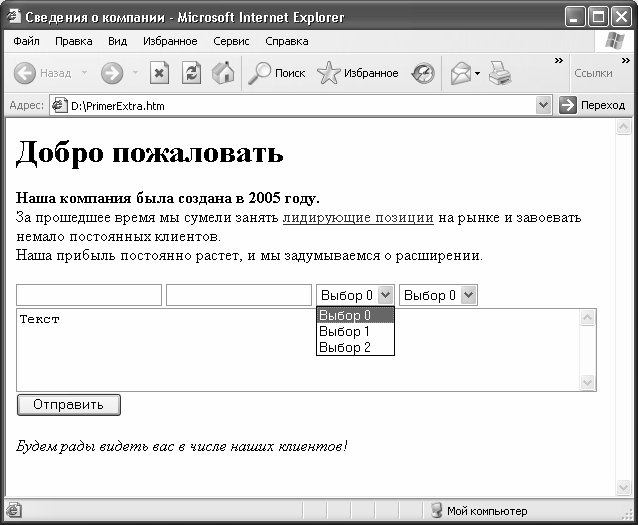638x525 pixels.
Task: Open Favorites (Избранное) star toolbar button
Action: click(x=358, y=73)
